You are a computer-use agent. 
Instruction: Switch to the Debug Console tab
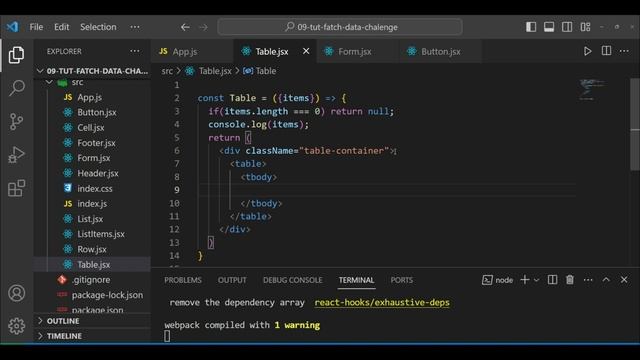tap(293, 280)
